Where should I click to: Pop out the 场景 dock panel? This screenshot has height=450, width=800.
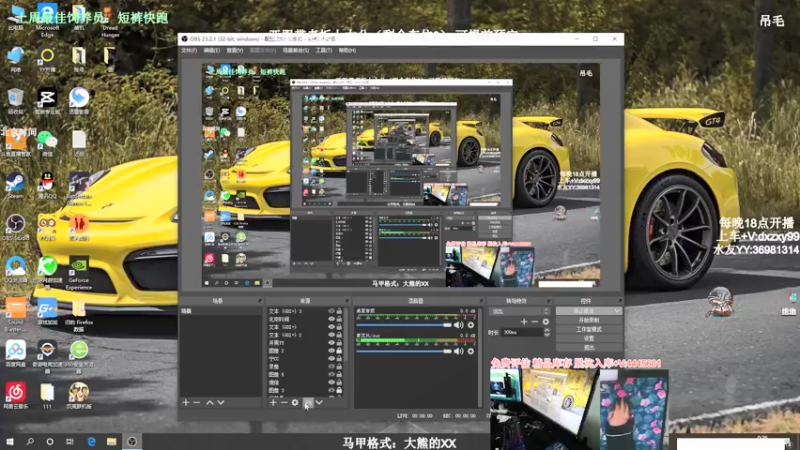tap(259, 301)
